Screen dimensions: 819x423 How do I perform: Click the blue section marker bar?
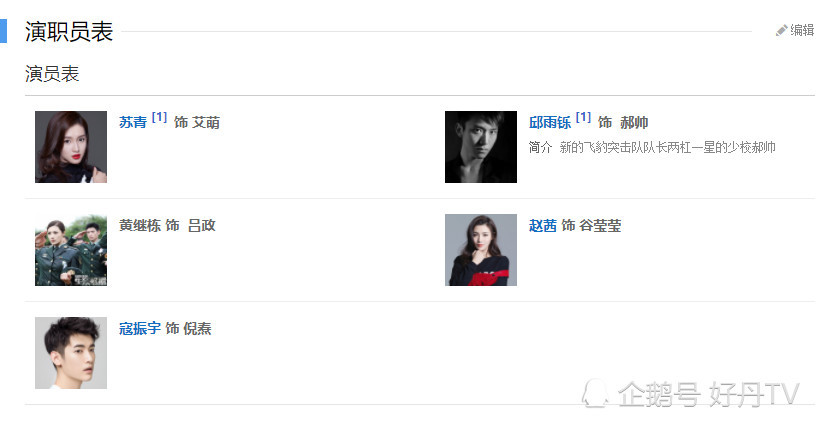[x=3, y=31]
